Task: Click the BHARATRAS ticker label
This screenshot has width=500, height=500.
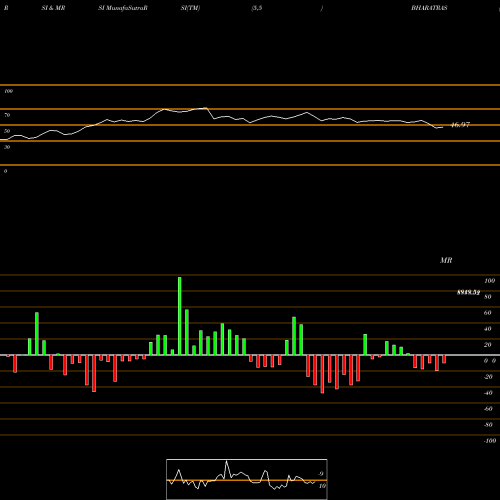Action: (x=429, y=8)
